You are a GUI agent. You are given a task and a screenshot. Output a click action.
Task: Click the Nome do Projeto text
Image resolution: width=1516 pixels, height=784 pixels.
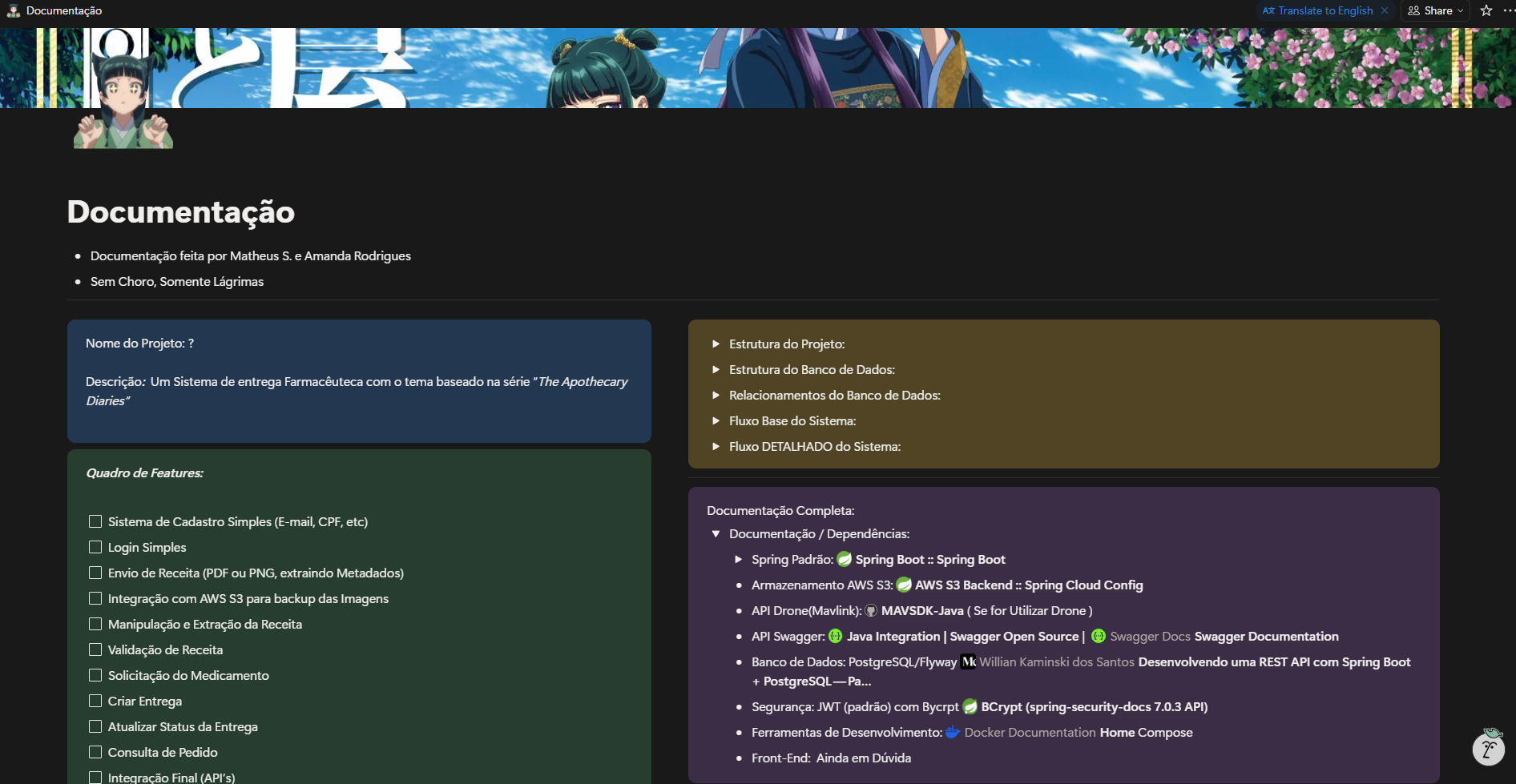(139, 343)
